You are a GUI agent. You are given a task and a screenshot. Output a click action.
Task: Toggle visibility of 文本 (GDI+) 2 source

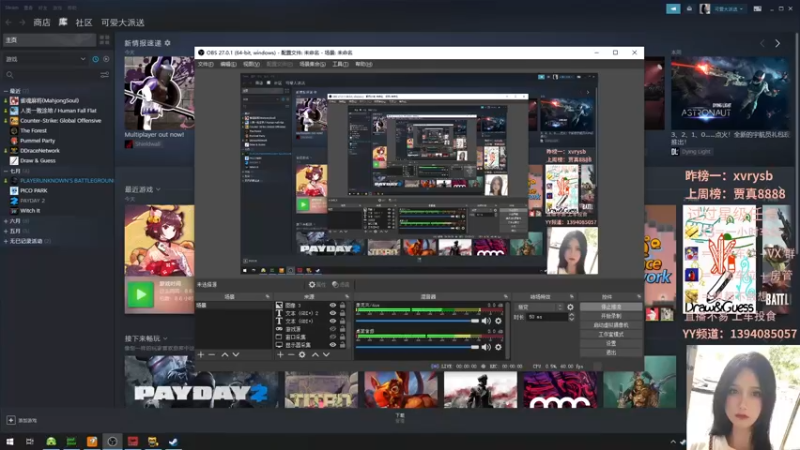point(333,313)
